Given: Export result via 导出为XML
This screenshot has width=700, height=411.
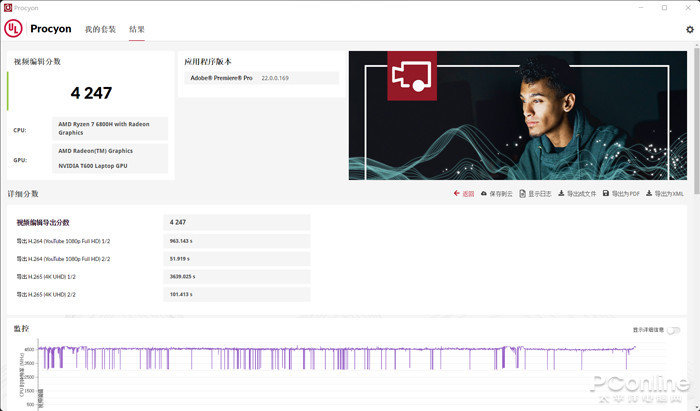Looking at the screenshot, I should click(665, 194).
